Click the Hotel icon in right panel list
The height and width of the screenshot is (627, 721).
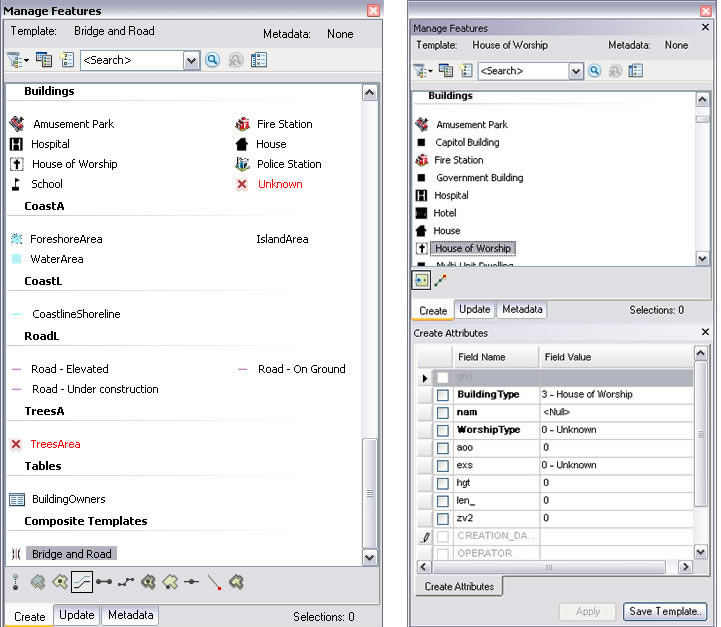(421, 213)
